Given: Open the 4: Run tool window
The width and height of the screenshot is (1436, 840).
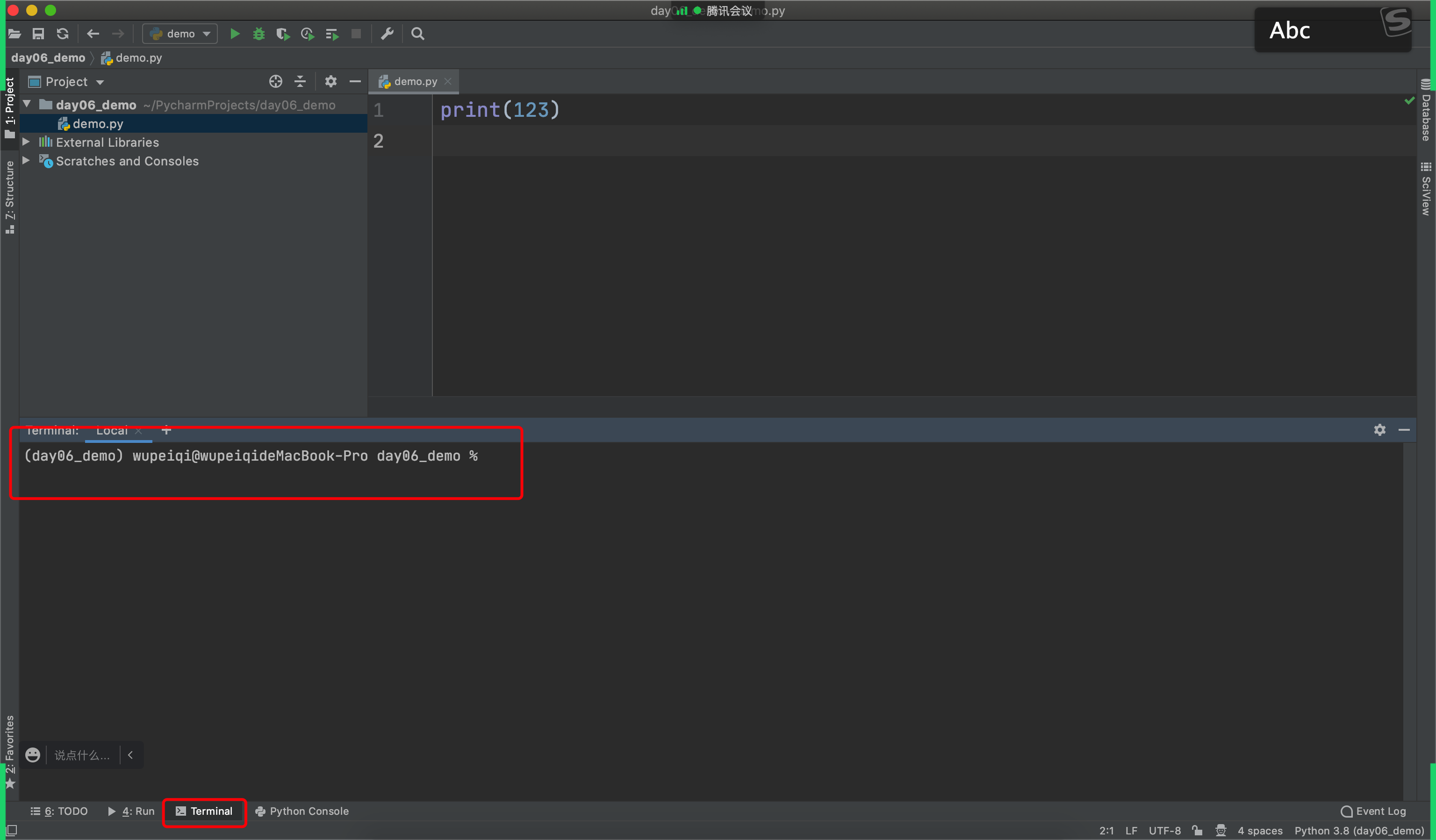Looking at the screenshot, I should click(x=132, y=811).
